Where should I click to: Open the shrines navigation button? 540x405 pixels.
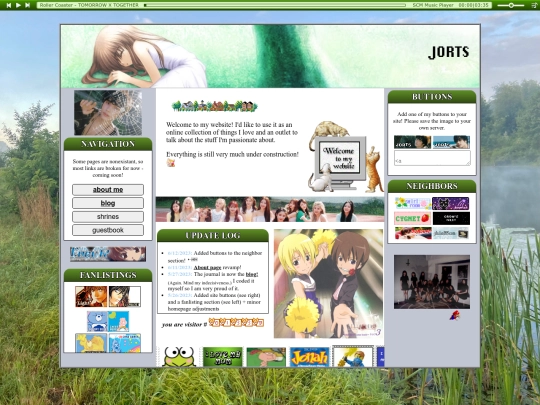click(108, 217)
